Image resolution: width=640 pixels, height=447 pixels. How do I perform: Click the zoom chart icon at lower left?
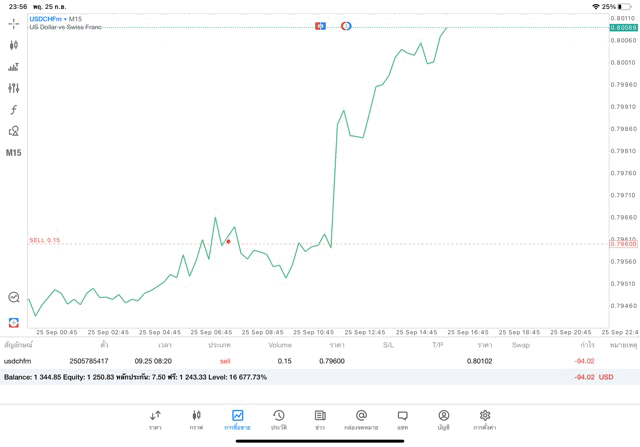pos(13,297)
